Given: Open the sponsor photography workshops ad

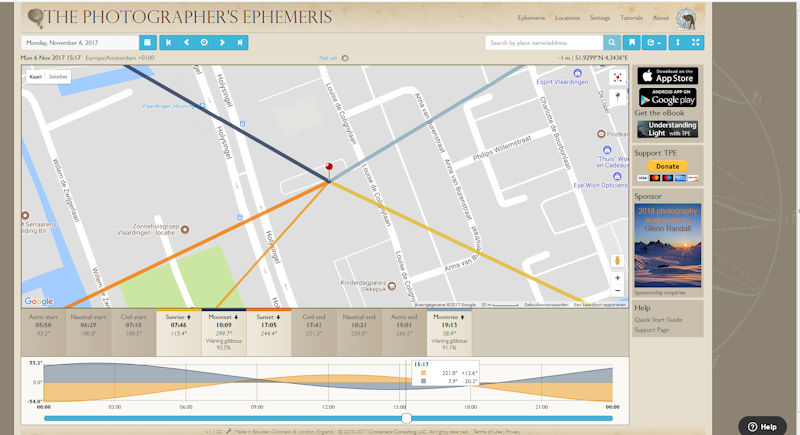Looking at the screenshot, I should (667, 246).
